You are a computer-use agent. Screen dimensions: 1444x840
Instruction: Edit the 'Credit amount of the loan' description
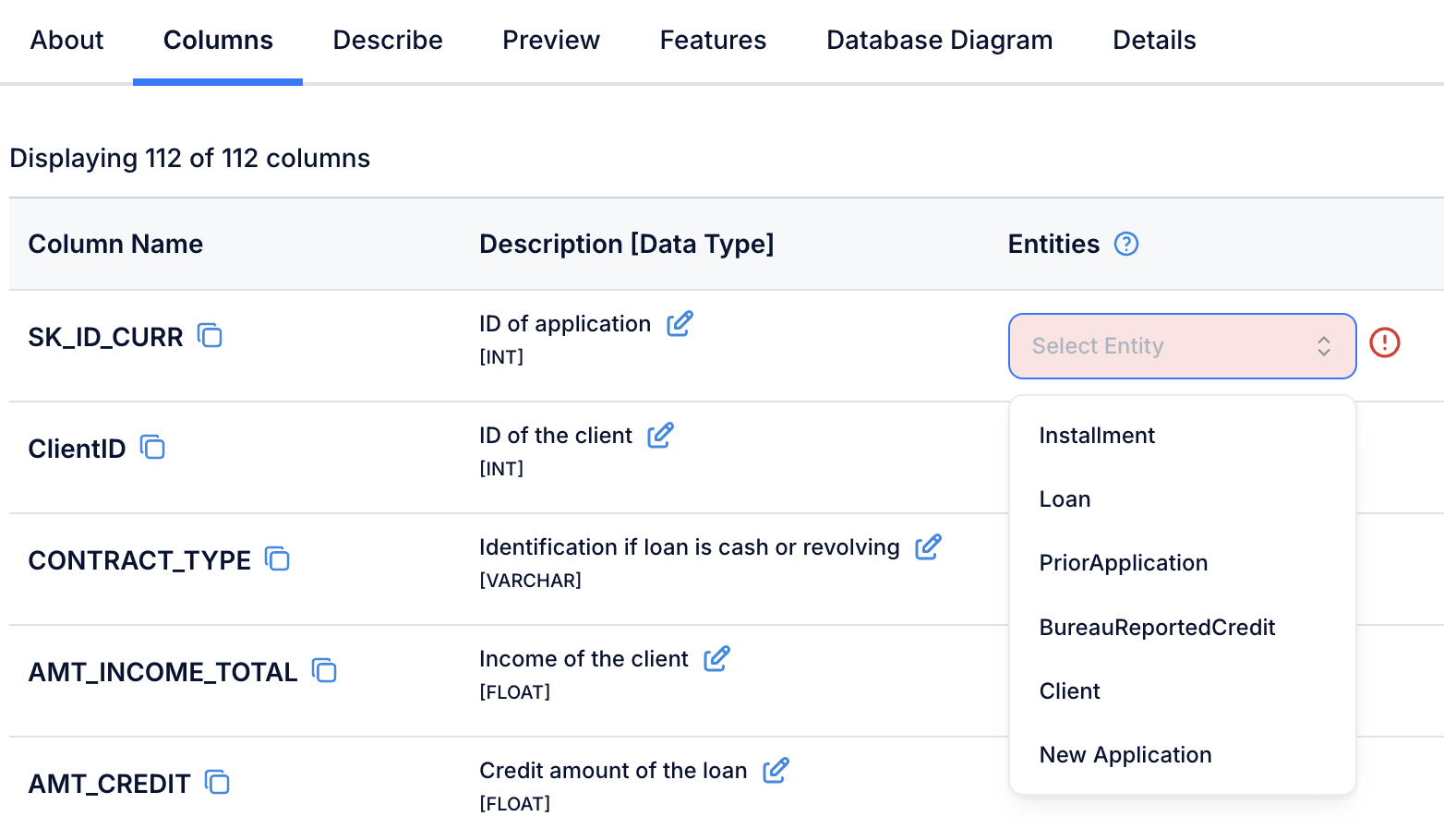point(776,771)
